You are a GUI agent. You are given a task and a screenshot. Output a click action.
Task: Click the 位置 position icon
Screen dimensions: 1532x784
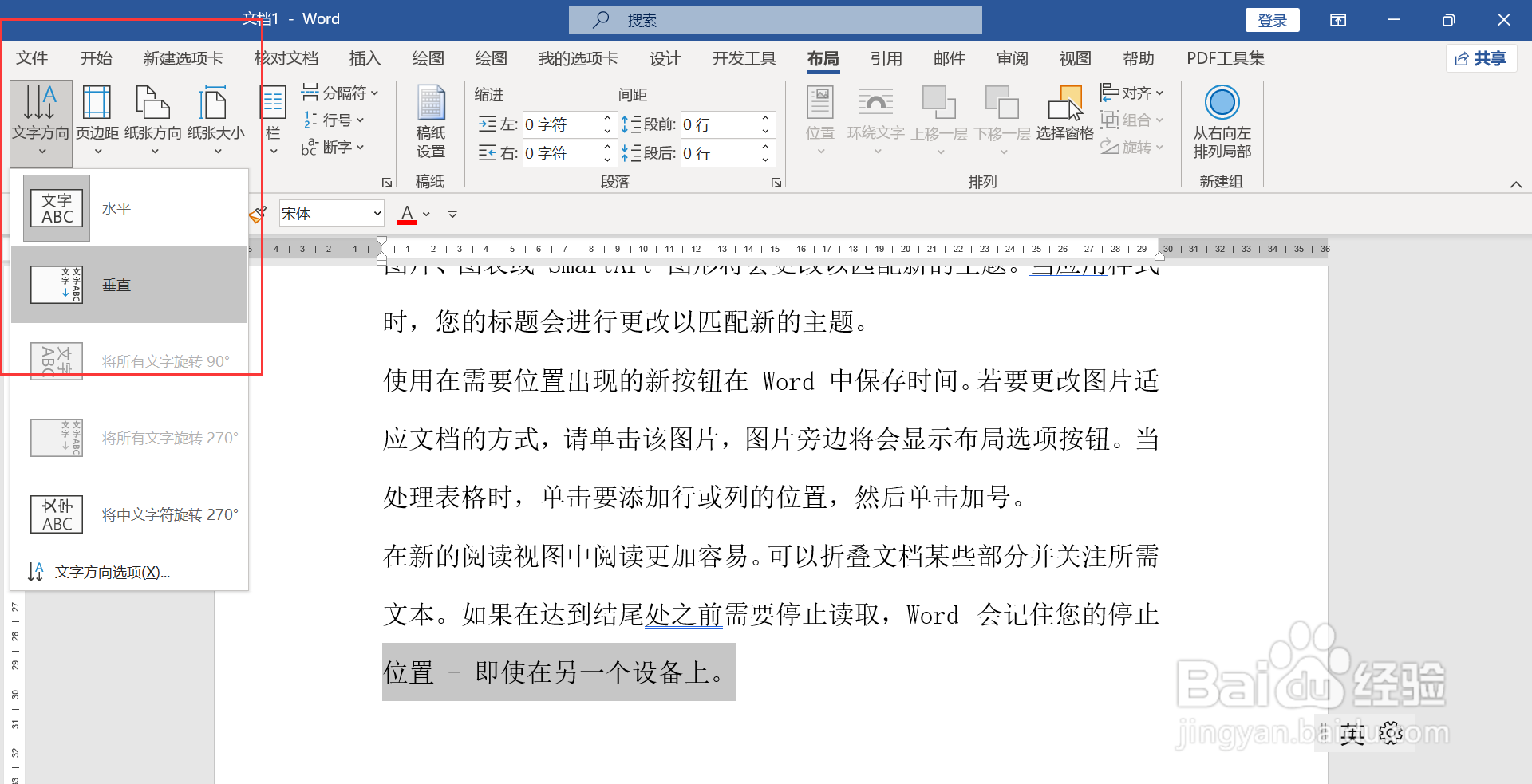(820, 104)
